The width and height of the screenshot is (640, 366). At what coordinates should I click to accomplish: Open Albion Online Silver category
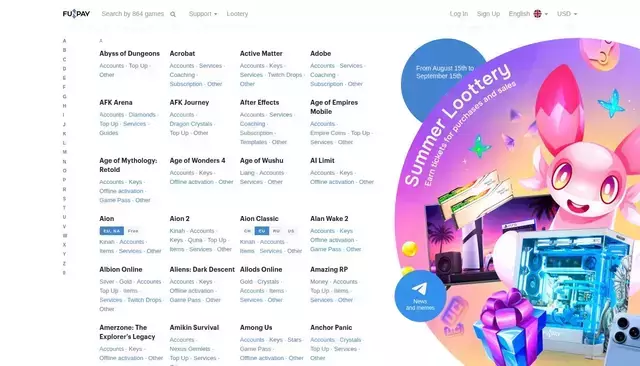tap(107, 282)
